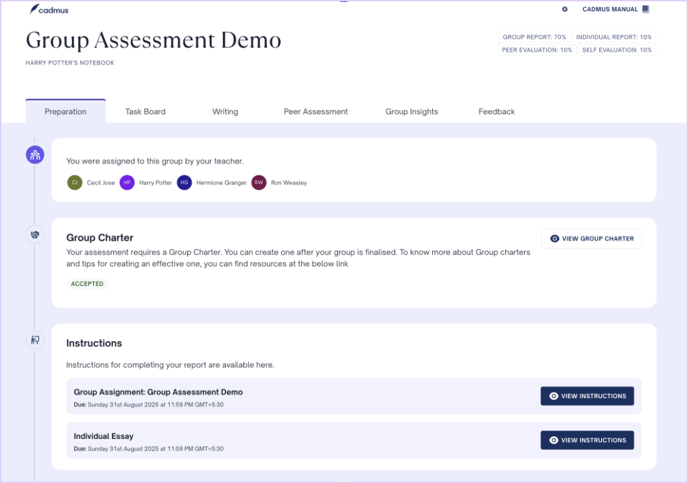Open the Feedback tab
The width and height of the screenshot is (688, 483).
(x=496, y=111)
